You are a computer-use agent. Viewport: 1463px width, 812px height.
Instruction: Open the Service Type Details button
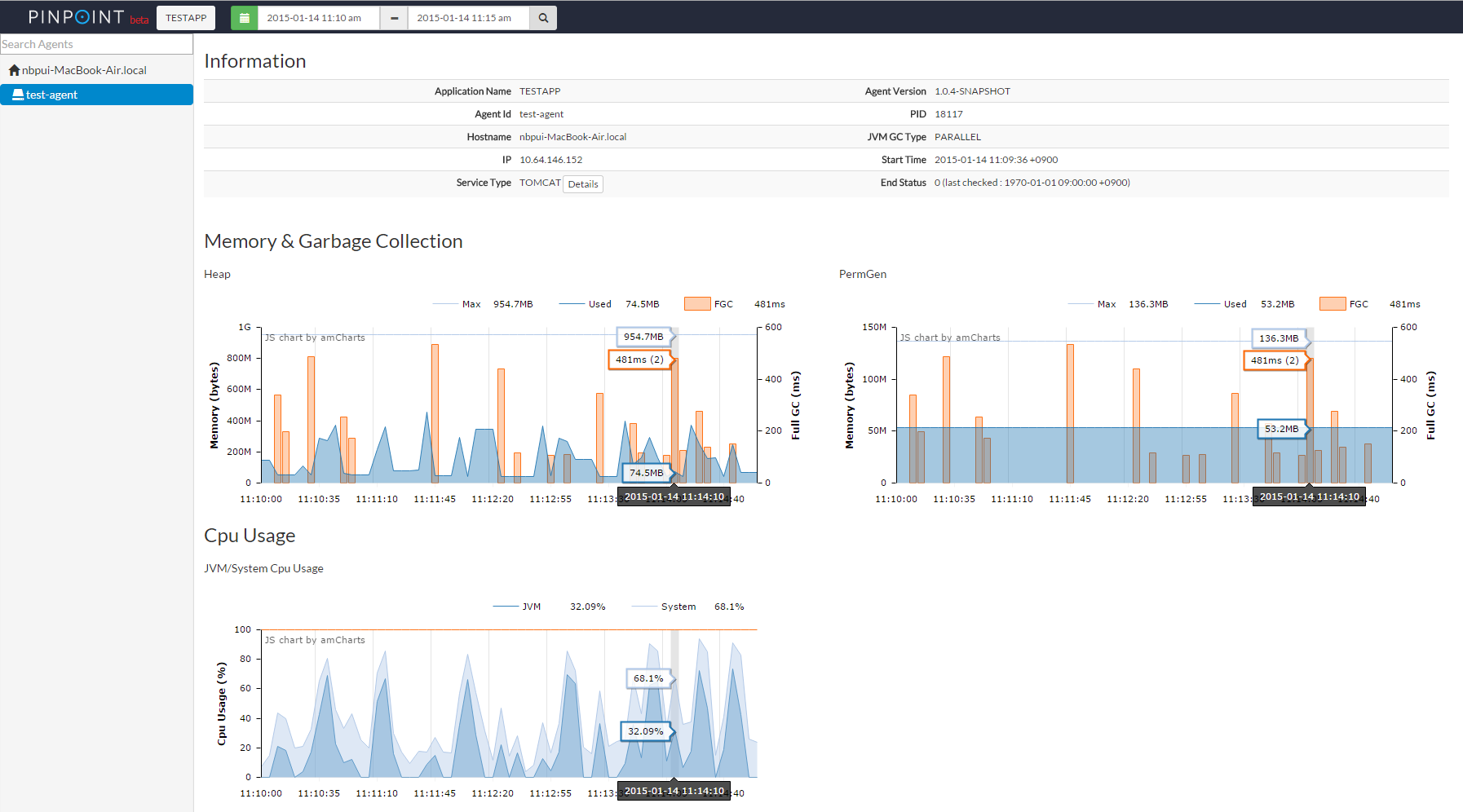[583, 184]
